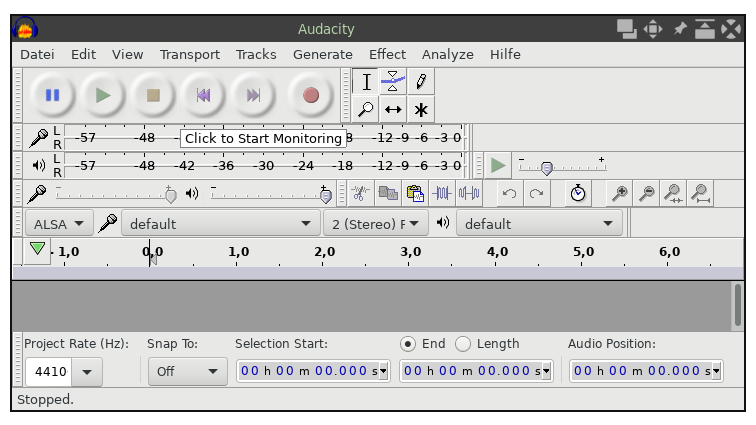Open the View menu
Screen dimensions: 756x425
(127, 55)
